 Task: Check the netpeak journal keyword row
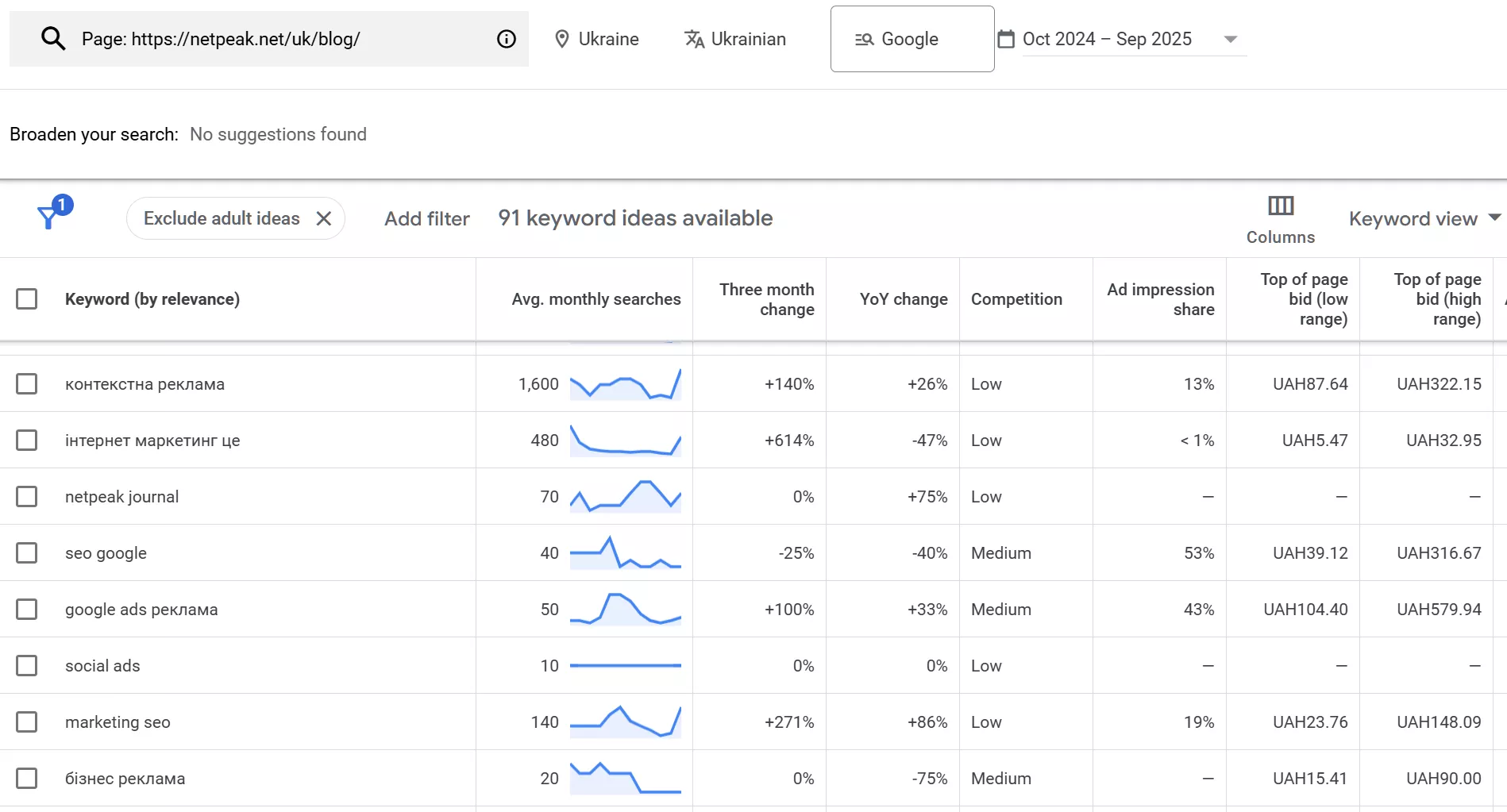[27, 497]
